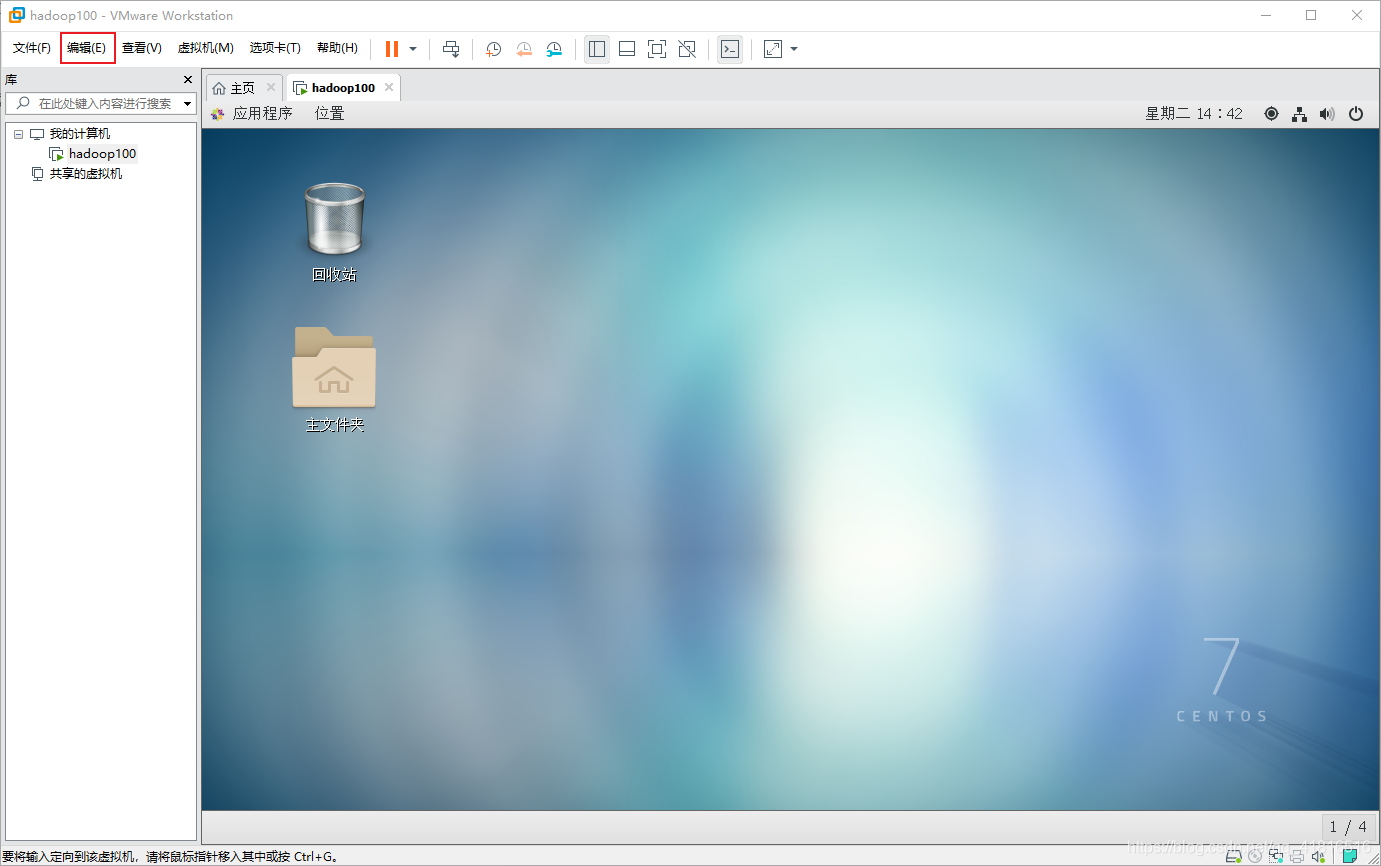
Task: Toggle the library sidebar view
Action: tap(597, 49)
